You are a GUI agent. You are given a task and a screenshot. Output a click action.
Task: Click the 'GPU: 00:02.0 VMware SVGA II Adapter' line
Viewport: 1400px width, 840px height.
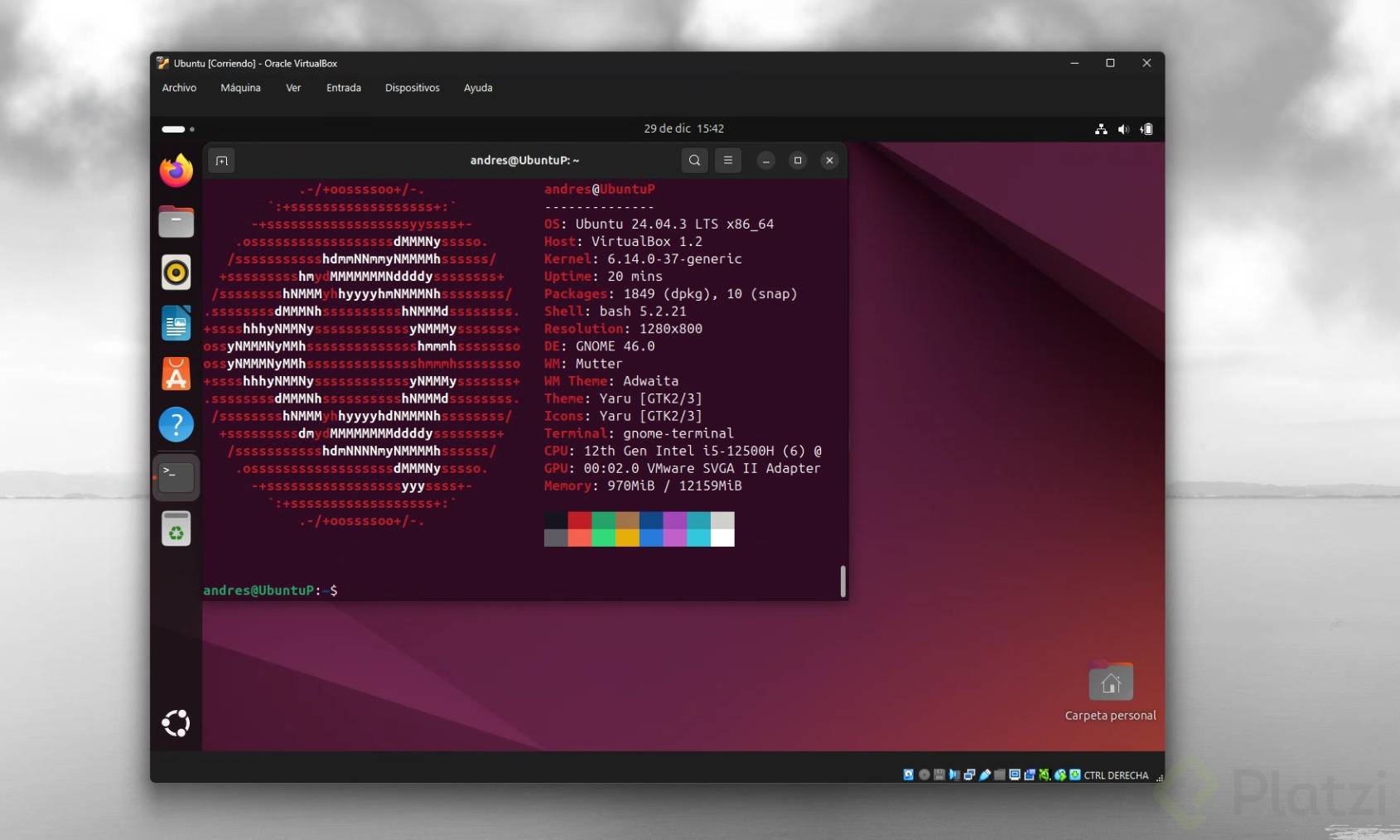click(682, 468)
